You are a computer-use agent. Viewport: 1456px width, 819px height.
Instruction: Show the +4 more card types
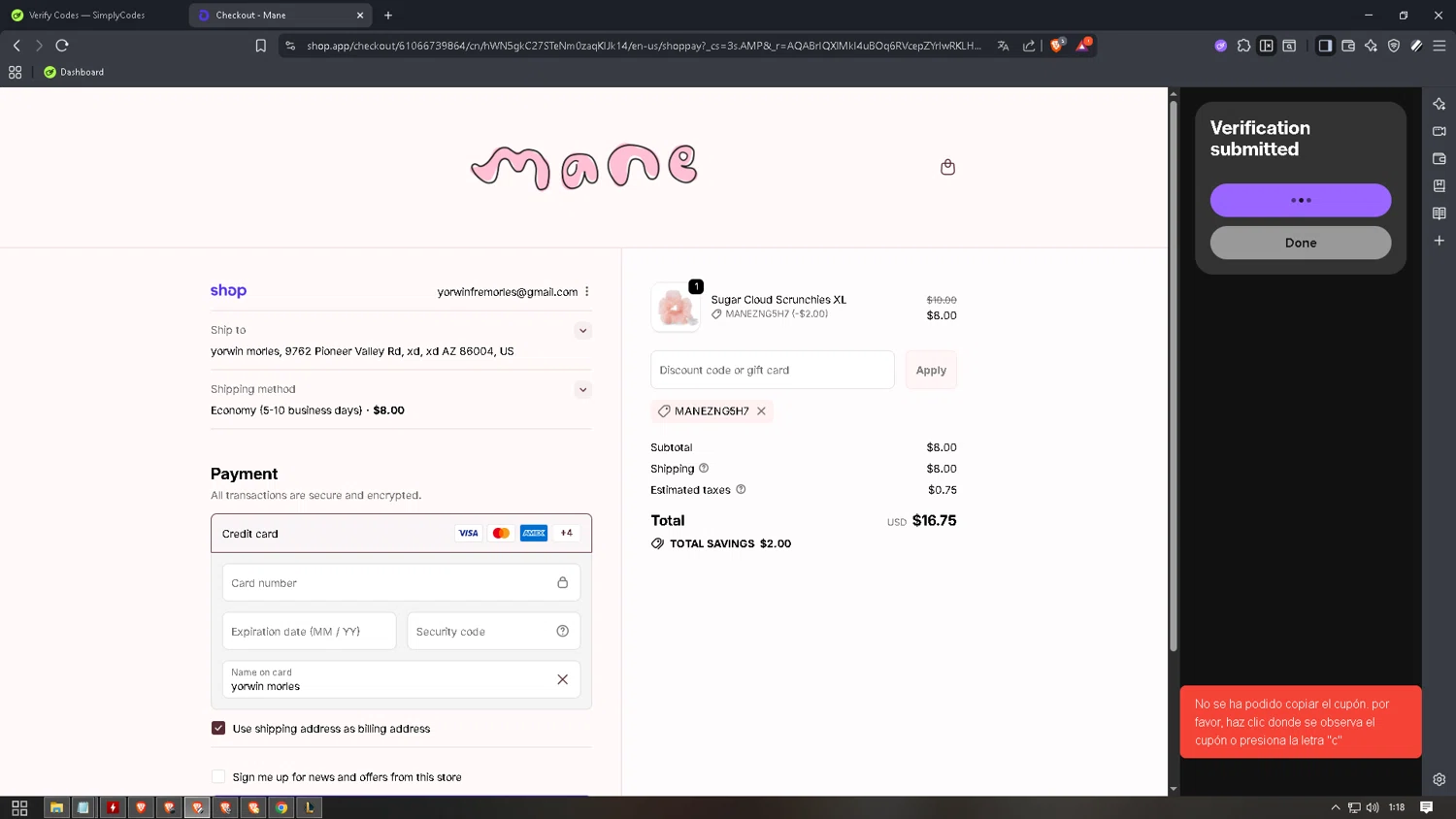(x=567, y=533)
